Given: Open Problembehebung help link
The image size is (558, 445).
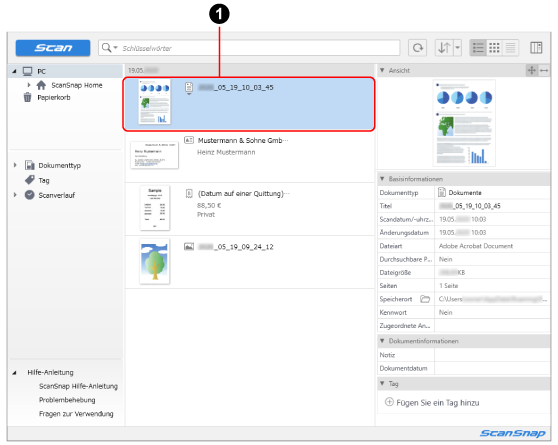Looking at the screenshot, I should pos(67,400).
